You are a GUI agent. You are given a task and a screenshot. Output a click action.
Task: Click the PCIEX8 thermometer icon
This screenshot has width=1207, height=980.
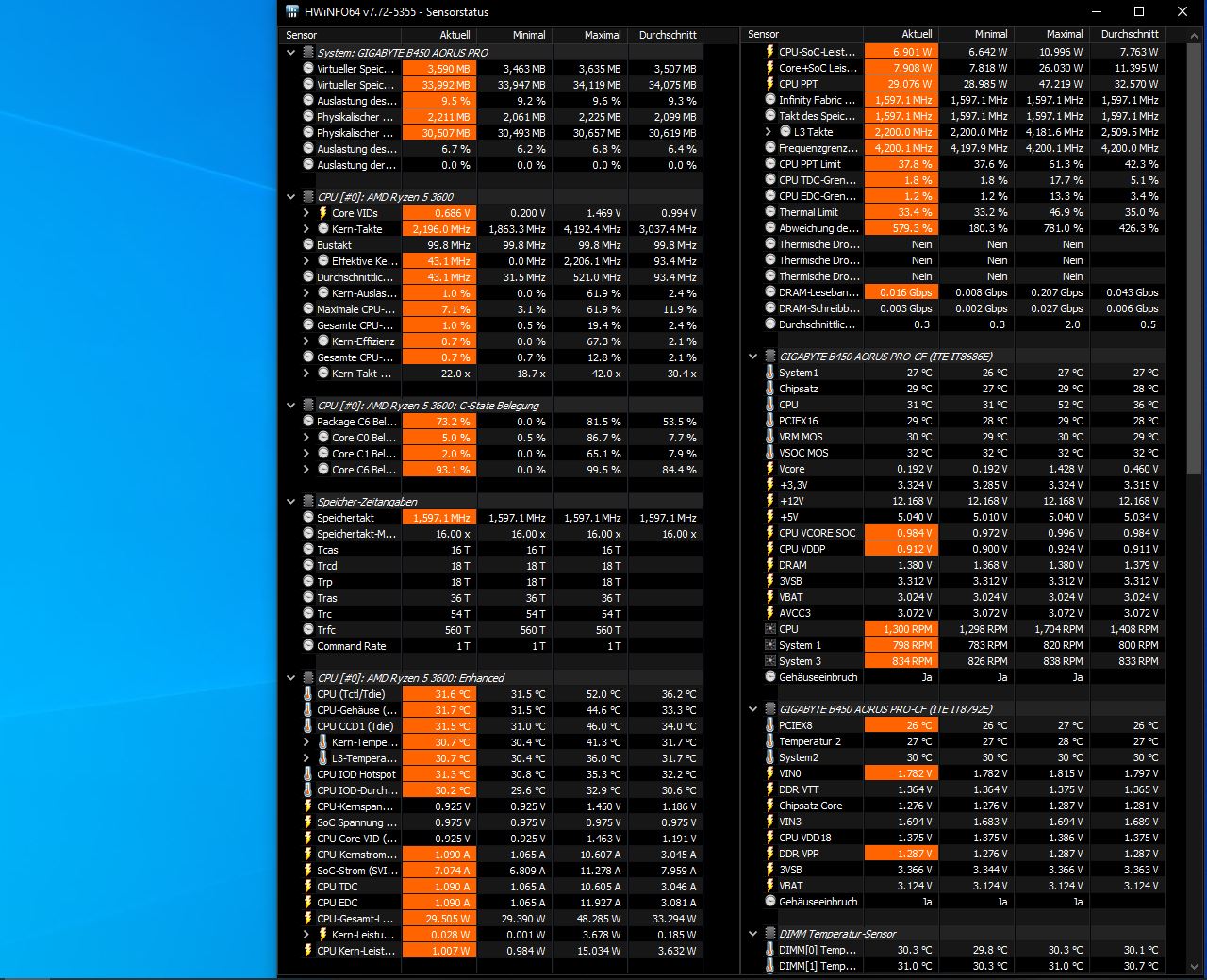(x=770, y=725)
